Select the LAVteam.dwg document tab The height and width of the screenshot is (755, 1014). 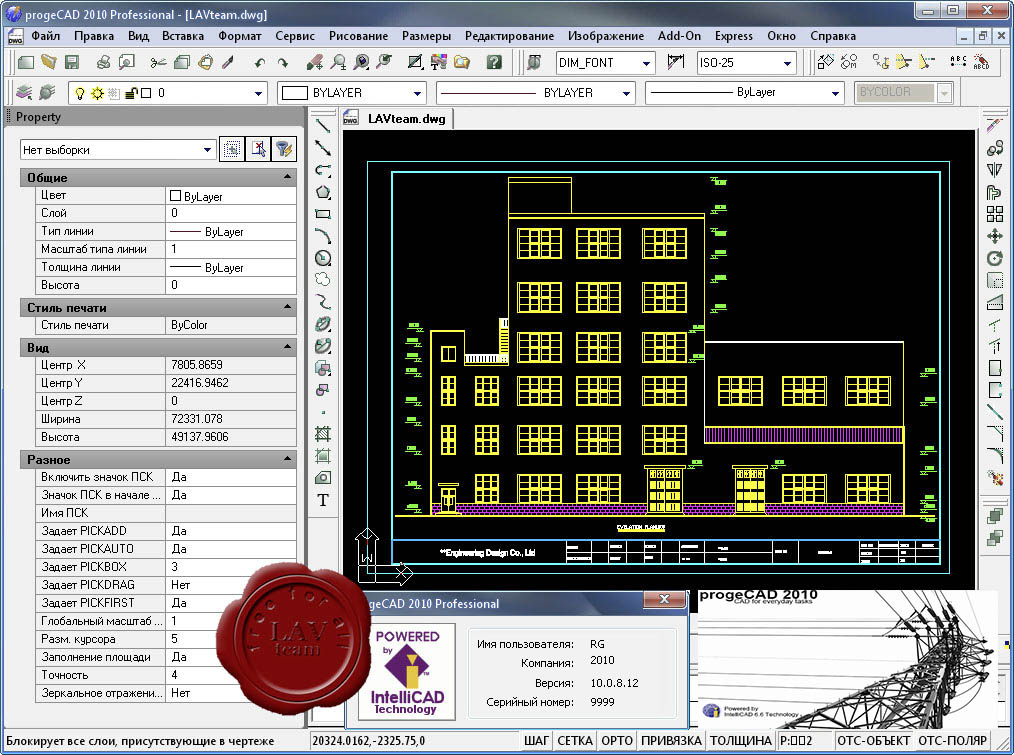[398, 118]
